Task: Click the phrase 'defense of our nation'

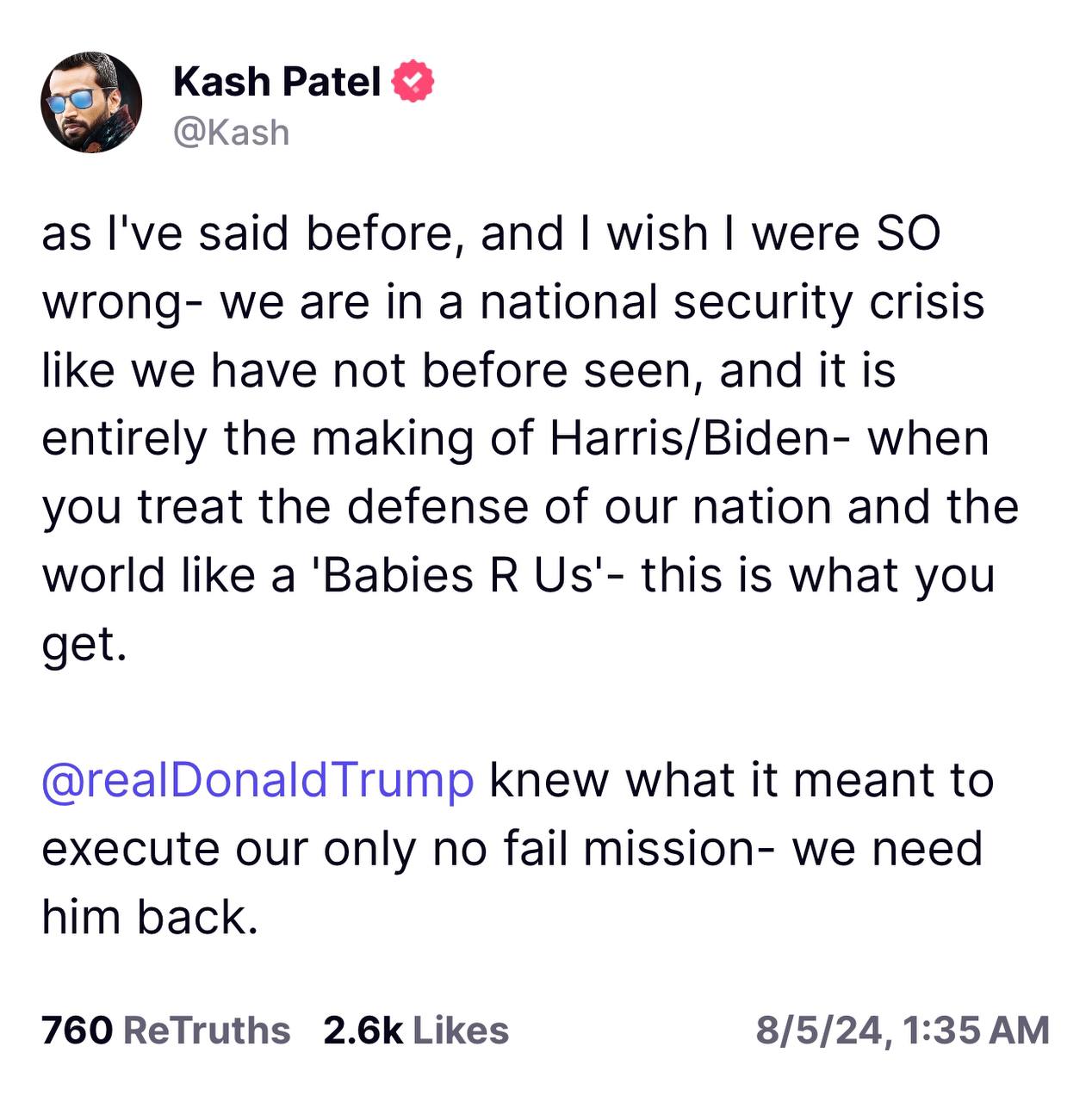Action: click(x=590, y=506)
